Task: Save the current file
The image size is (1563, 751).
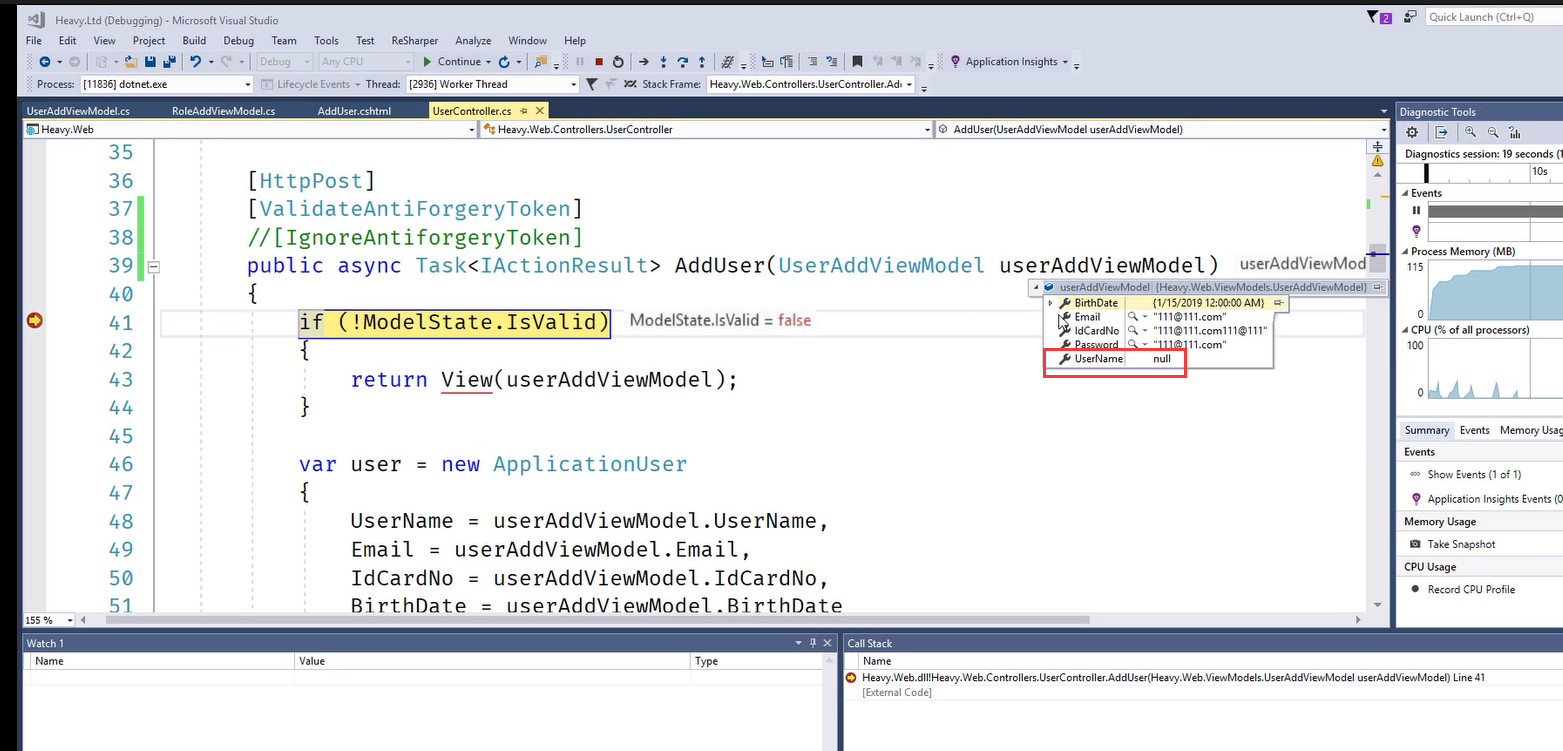Action: pos(150,62)
